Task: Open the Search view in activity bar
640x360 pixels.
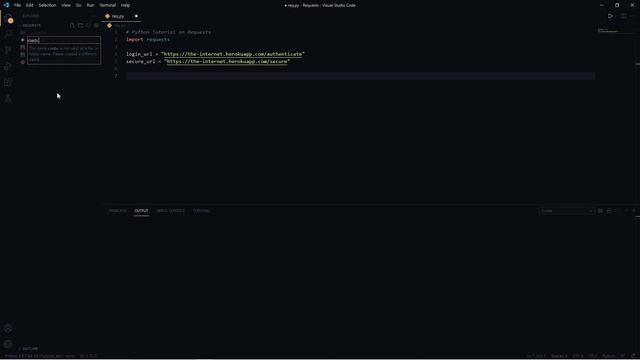Action: [x=8, y=34]
